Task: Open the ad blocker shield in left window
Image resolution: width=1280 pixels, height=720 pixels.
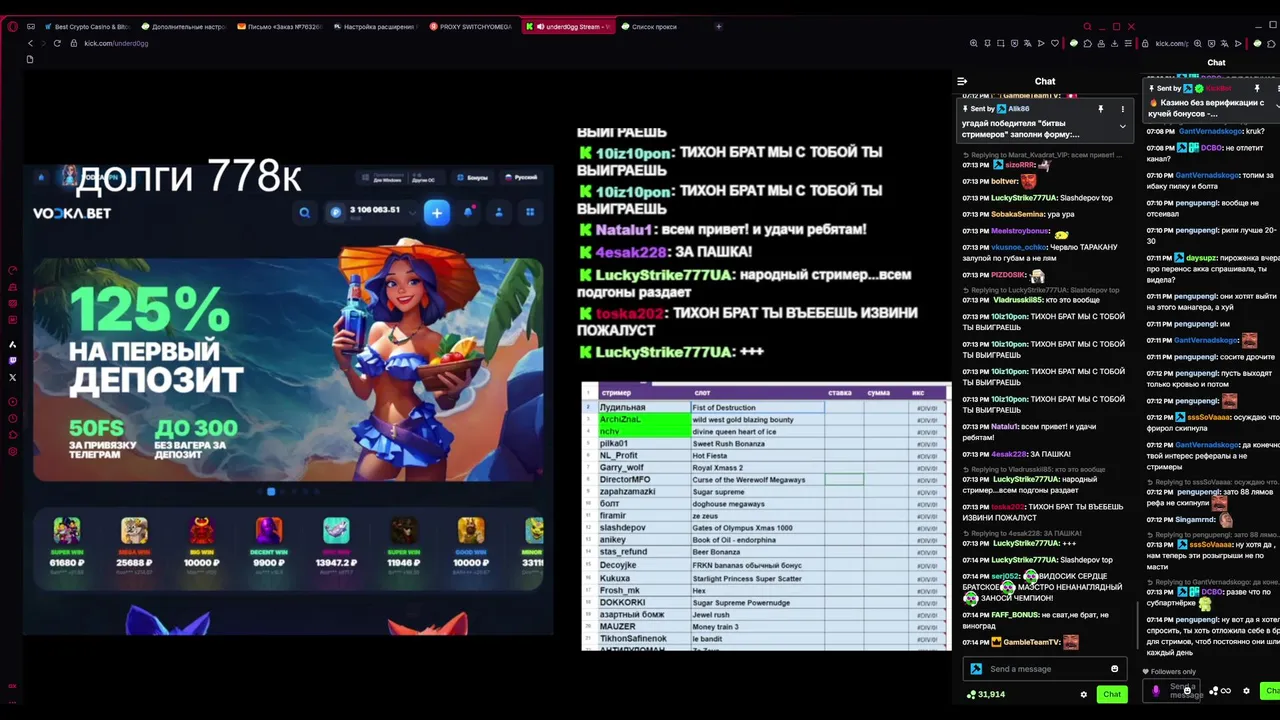Action: [1014, 43]
